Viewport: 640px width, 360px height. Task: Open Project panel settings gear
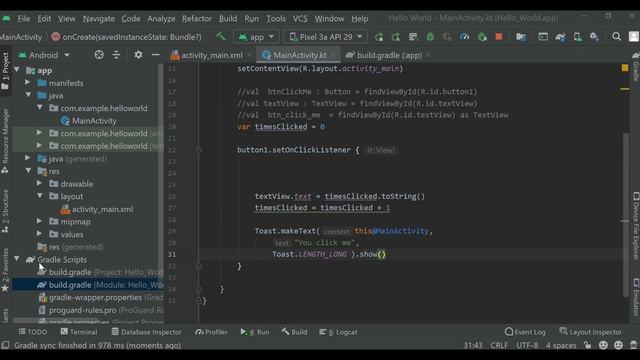coord(138,55)
